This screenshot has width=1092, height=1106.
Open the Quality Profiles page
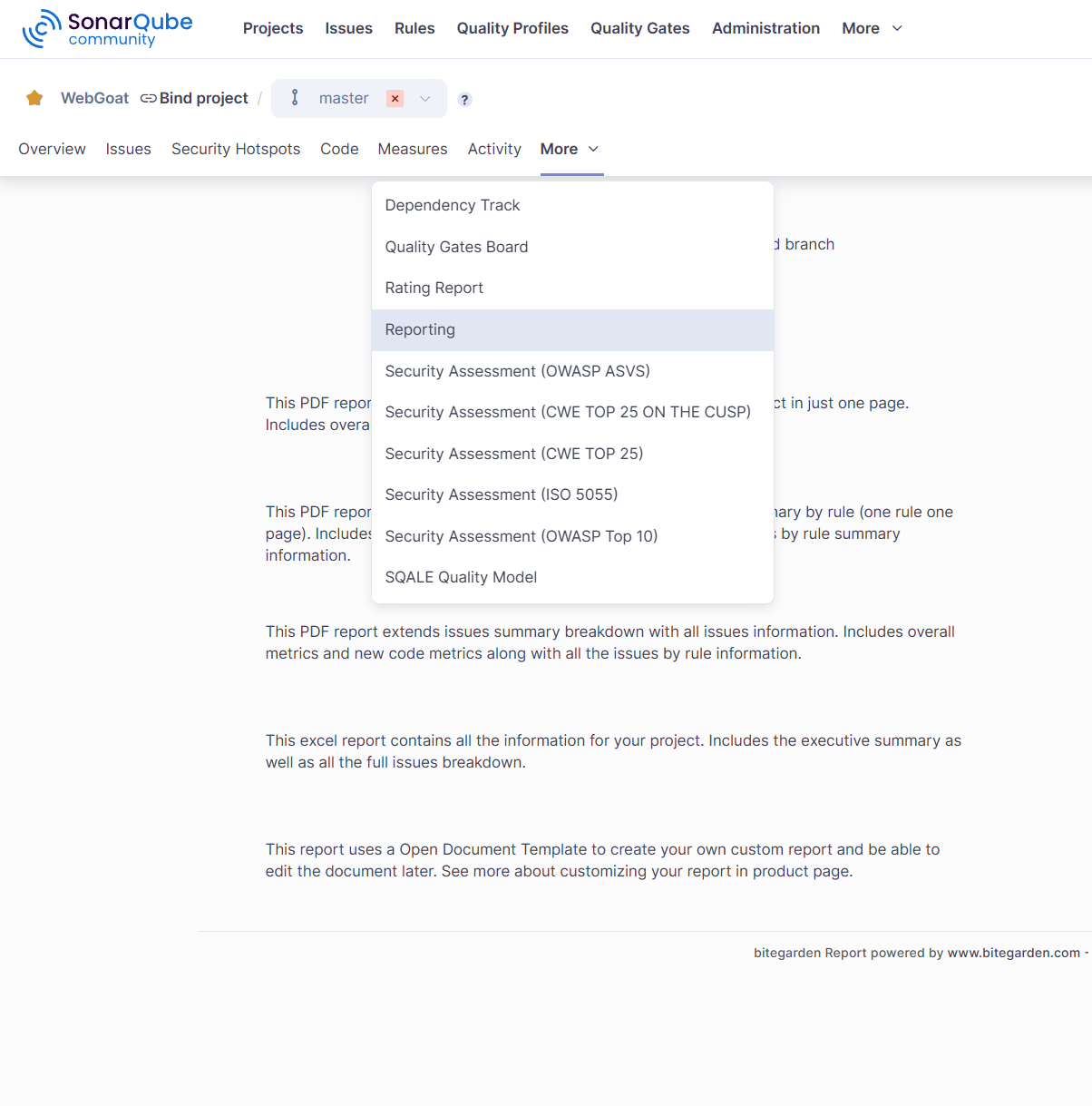point(512,28)
